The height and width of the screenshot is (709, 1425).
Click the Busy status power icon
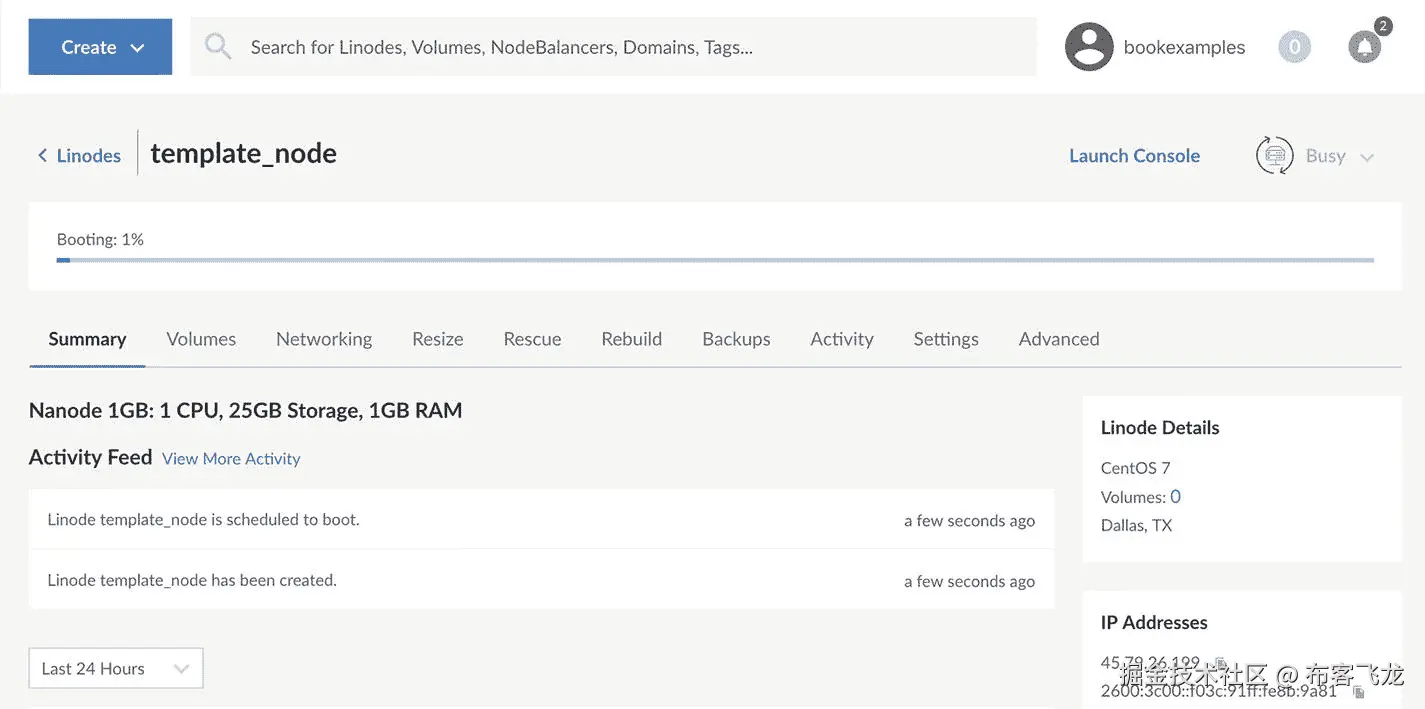point(1274,156)
